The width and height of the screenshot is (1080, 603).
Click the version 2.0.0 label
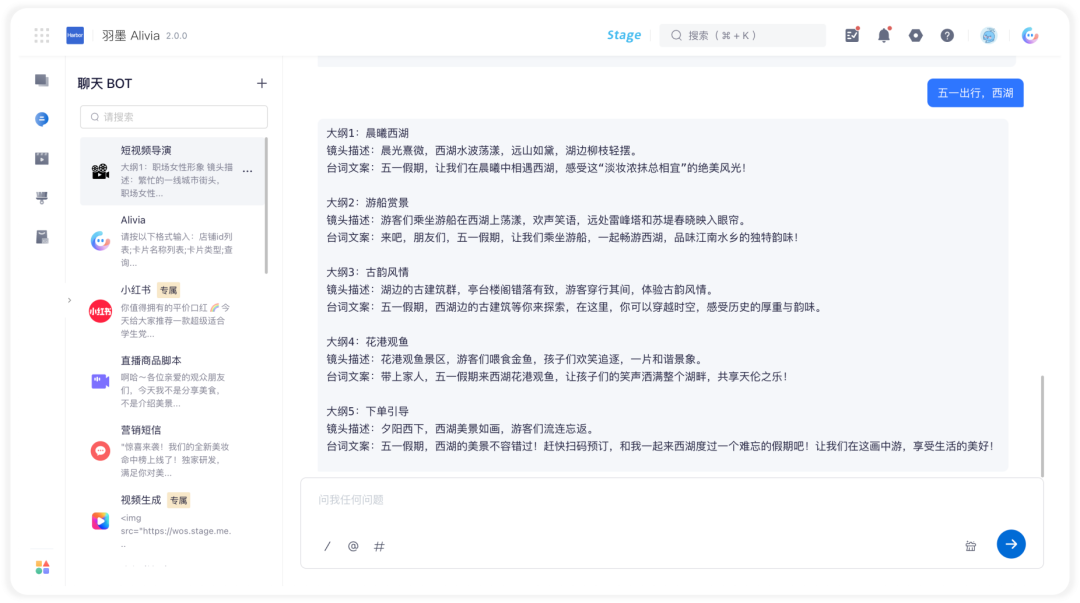pos(176,36)
